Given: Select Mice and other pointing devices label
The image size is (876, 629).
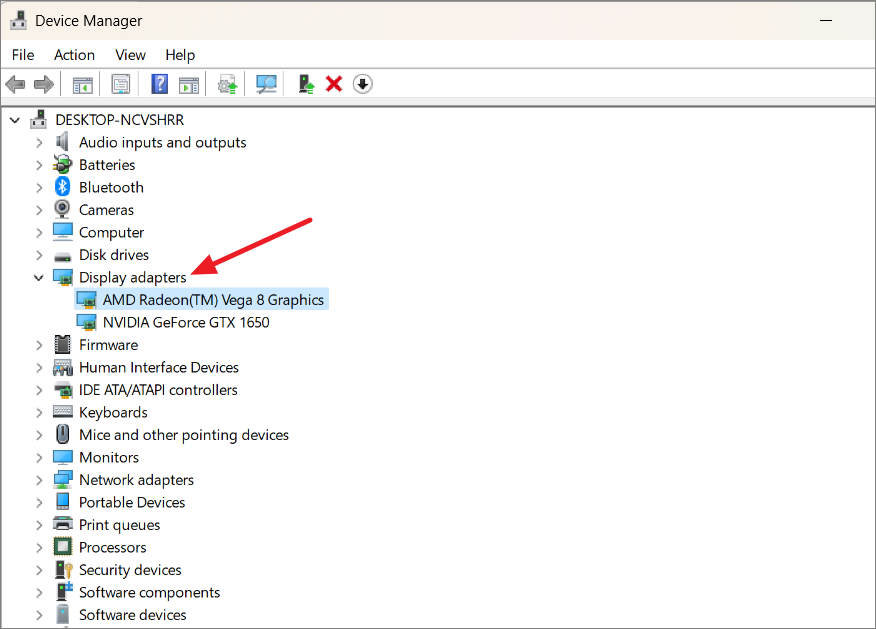Looking at the screenshot, I should (x=184, y=435).
